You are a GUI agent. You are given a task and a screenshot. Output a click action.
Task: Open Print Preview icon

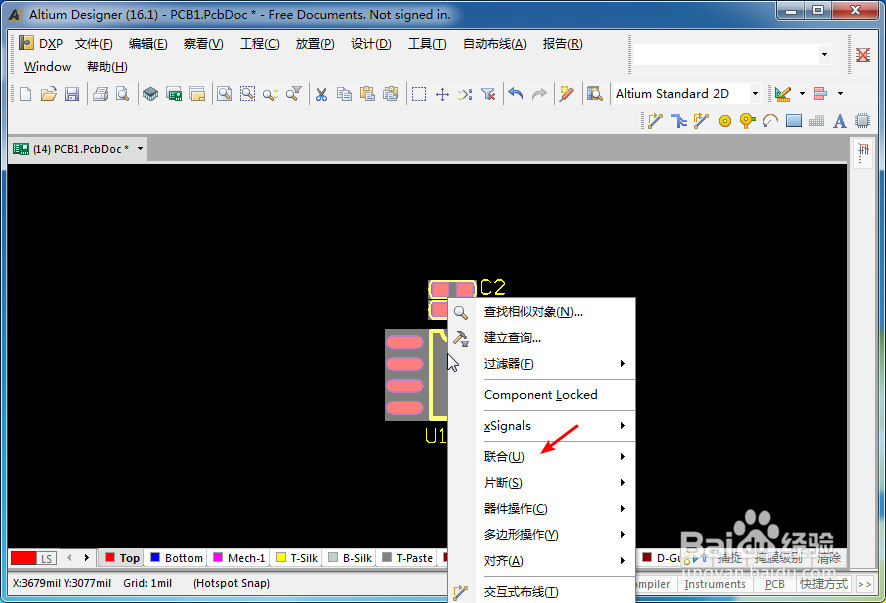coord(123,94)
